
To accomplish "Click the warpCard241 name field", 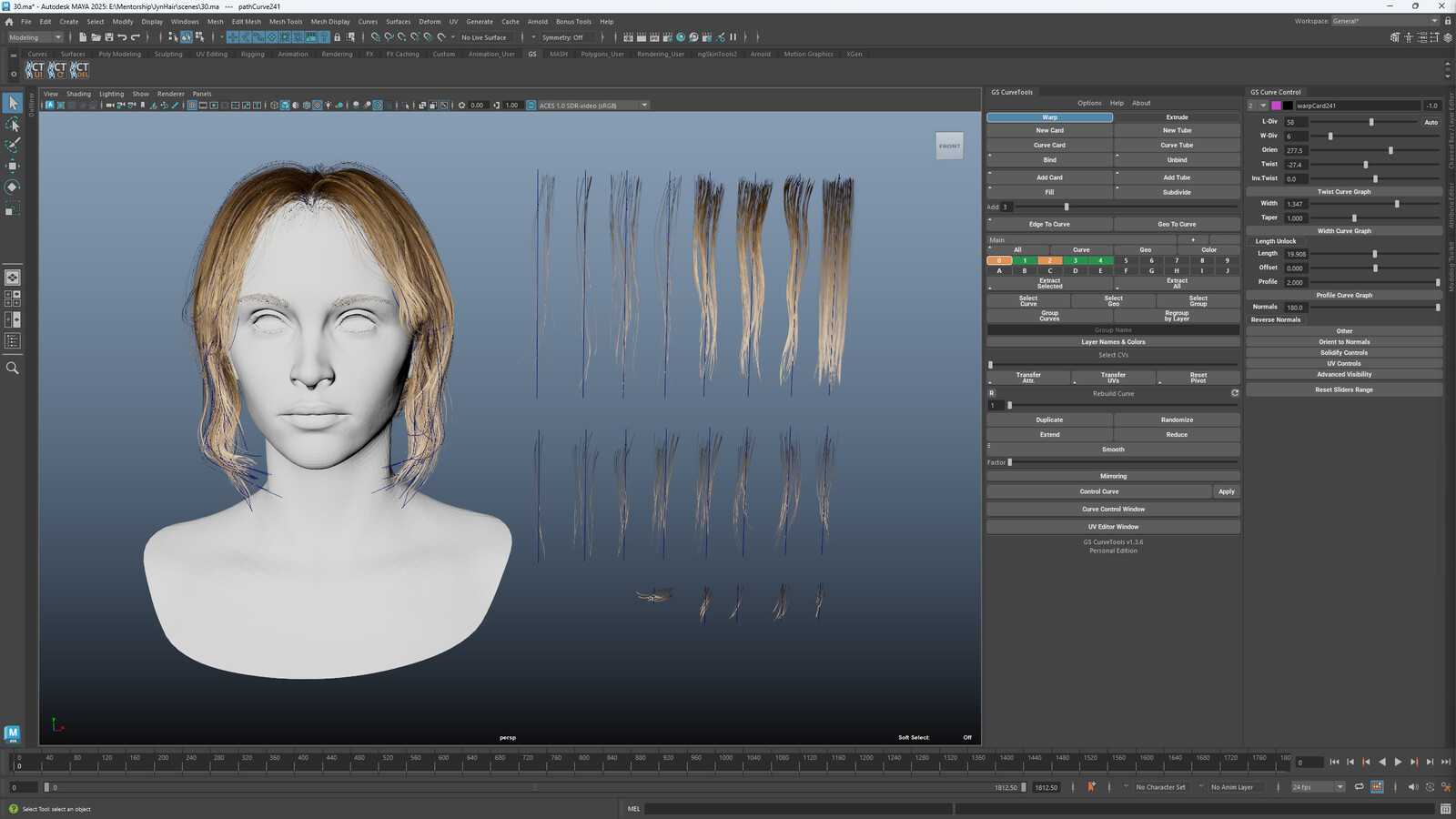I will (1357, 106).
